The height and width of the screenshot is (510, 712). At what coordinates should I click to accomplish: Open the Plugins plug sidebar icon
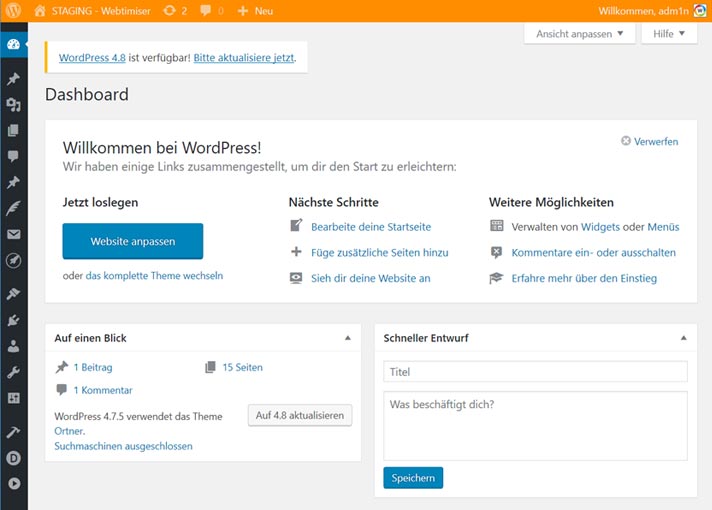14,320
